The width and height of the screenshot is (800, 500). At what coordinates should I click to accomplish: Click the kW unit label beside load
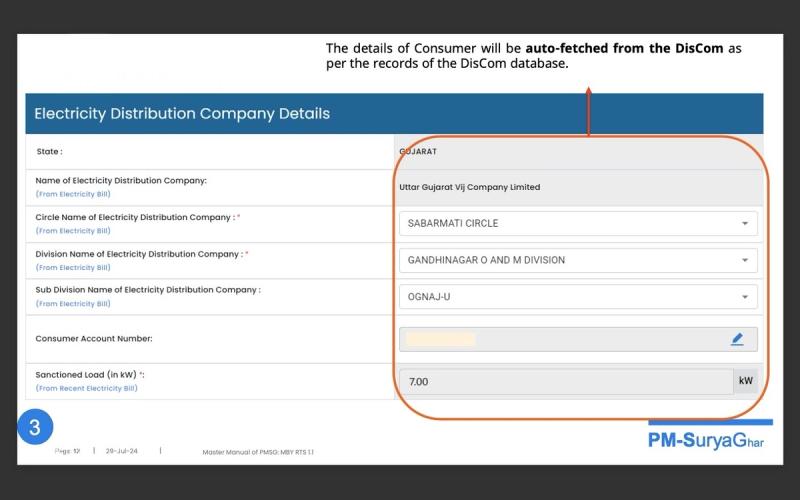745,381
